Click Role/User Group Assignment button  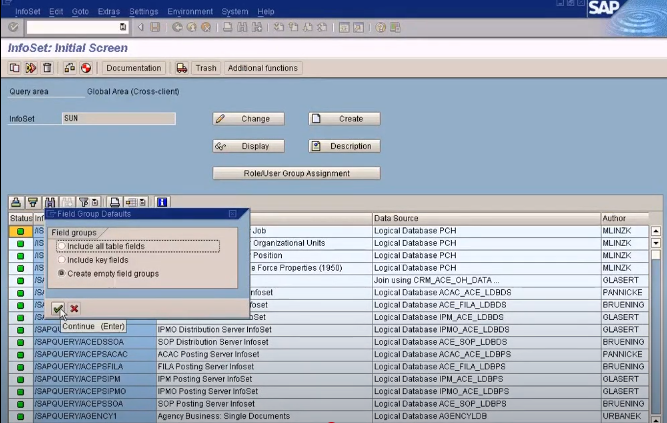(296, 173)
